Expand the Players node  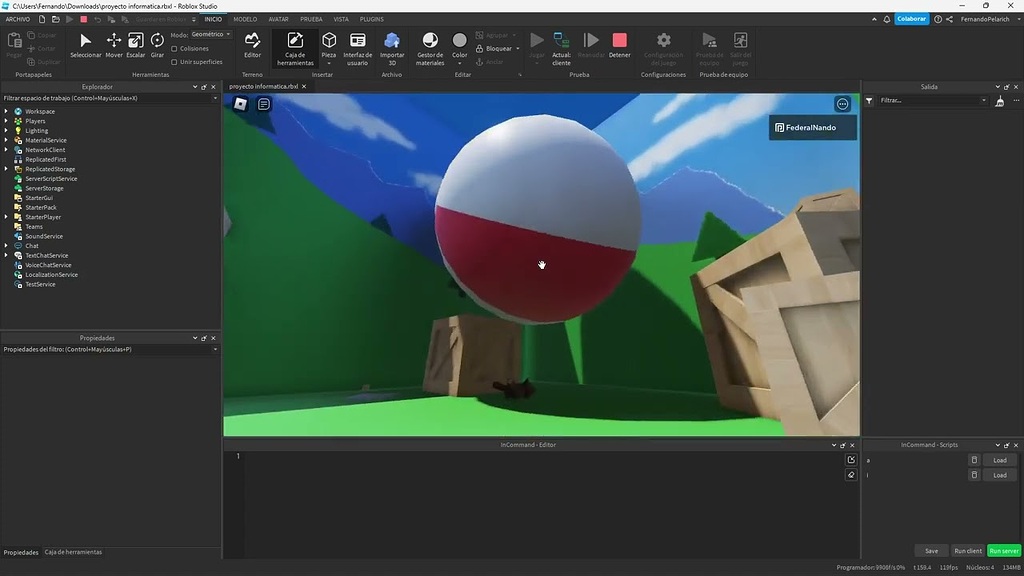(7, 121)
